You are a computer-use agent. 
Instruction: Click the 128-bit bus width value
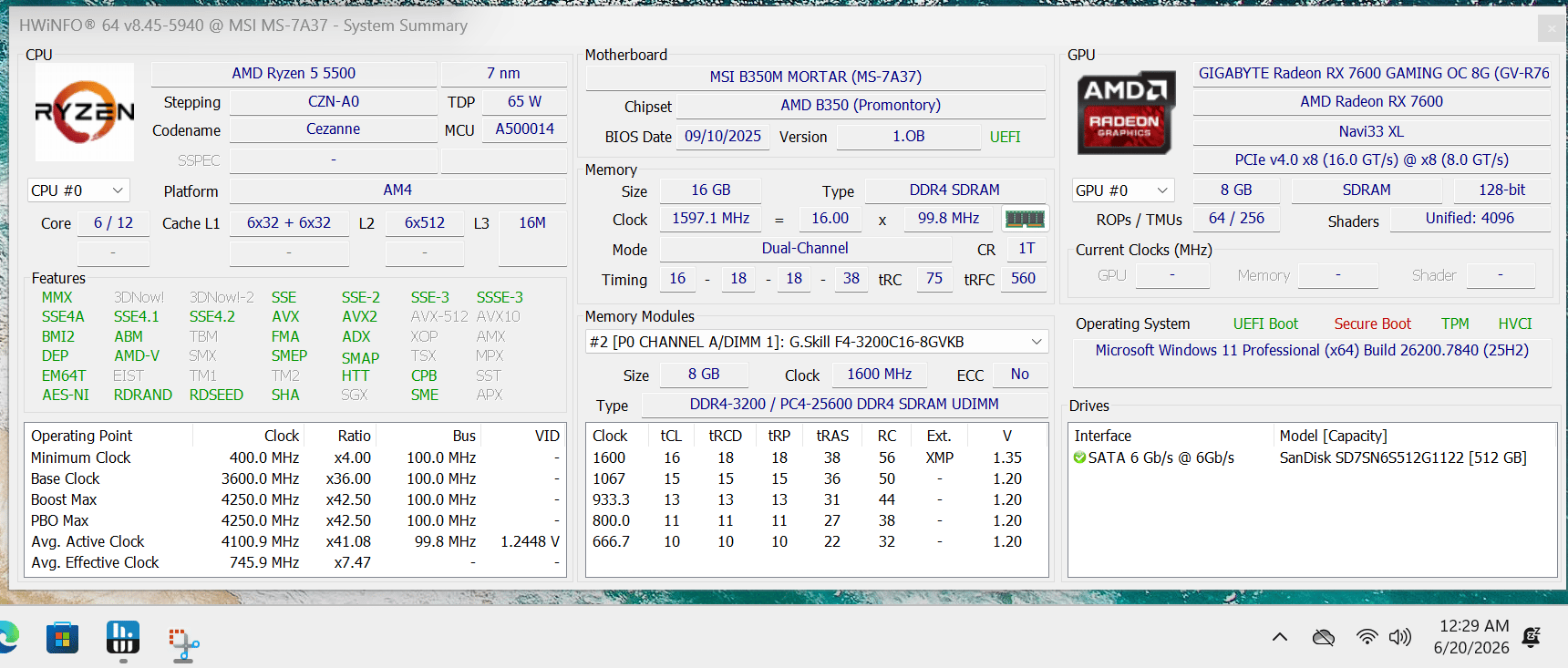tap(1501, 190)
